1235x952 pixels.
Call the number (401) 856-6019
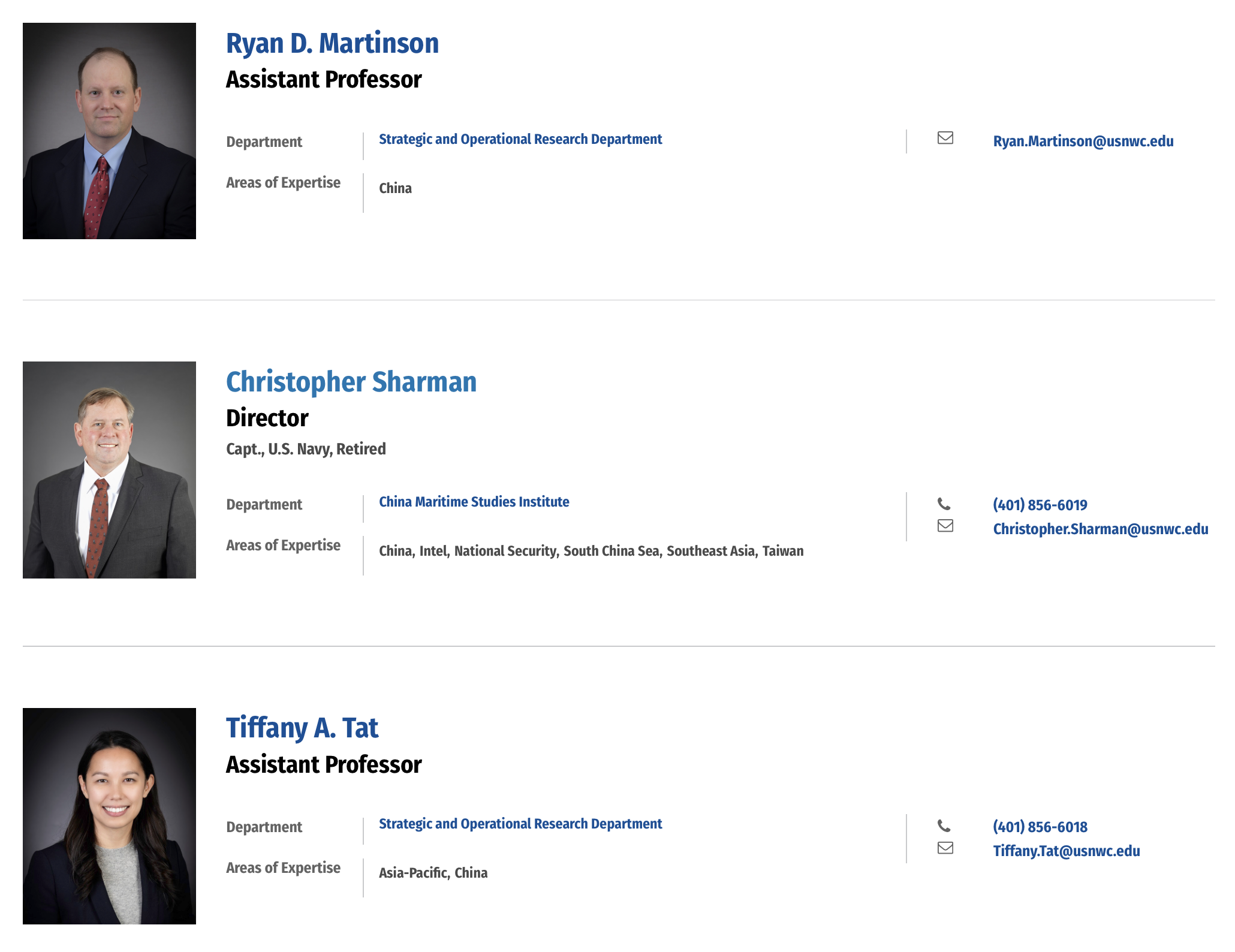click(1040, 505)
